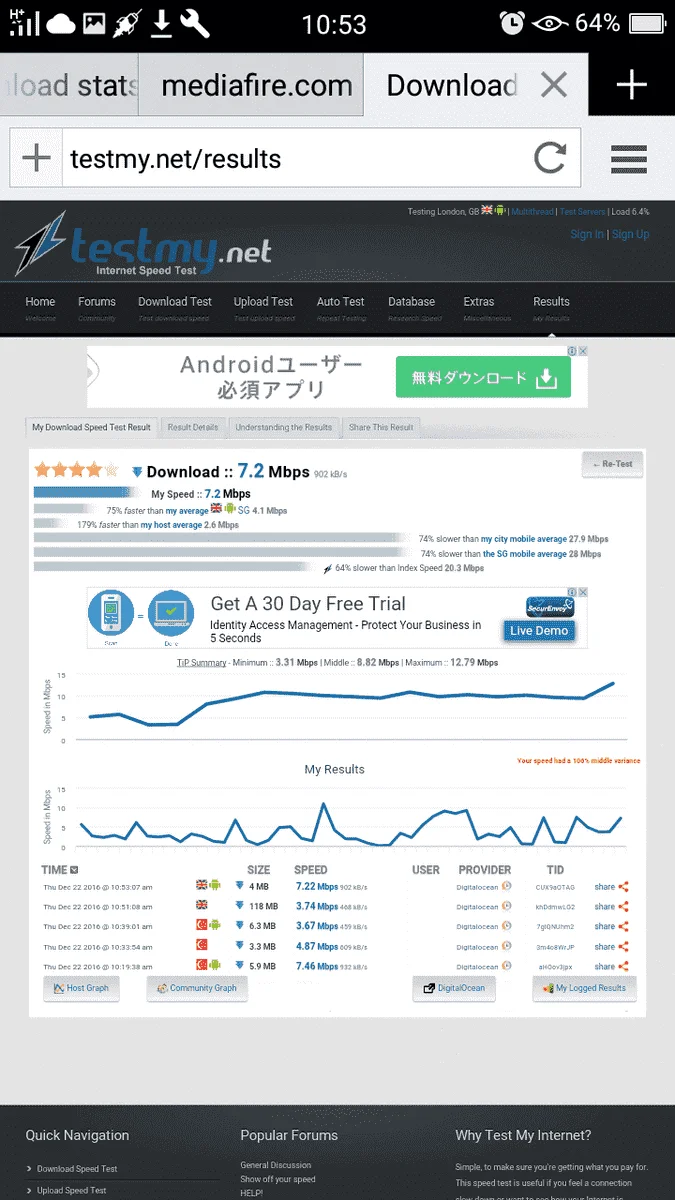
Task: Click the star rating icons
Action: pyautogui.click(x=77, y=470)
